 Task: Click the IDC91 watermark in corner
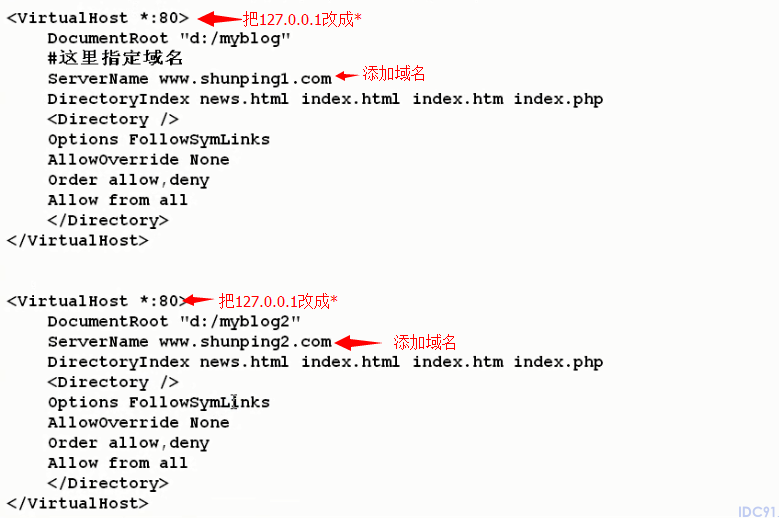tap(757, 512)
